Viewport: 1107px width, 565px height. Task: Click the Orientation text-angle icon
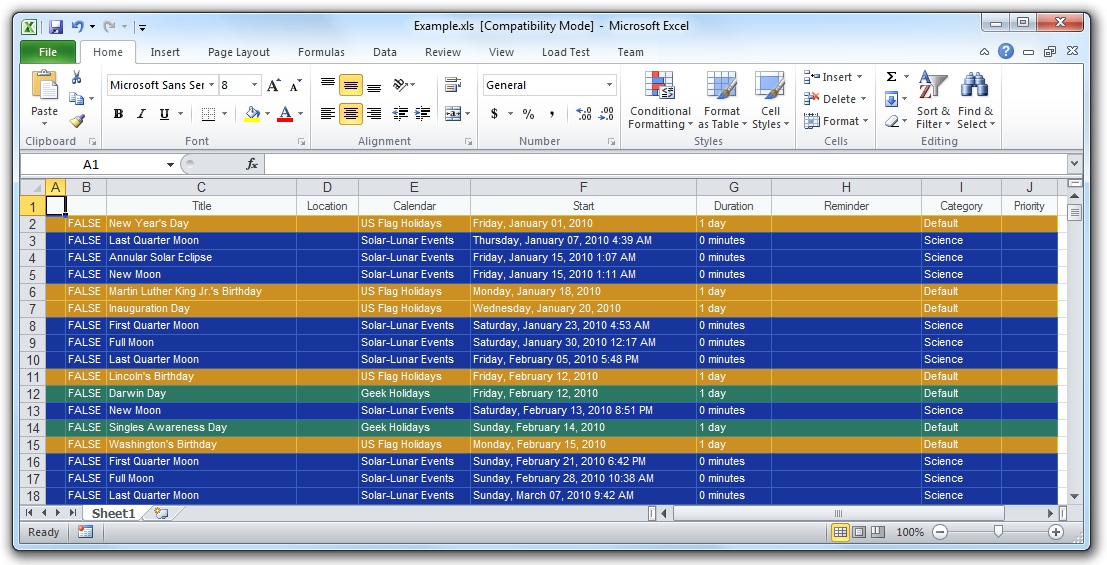coord(401,85)
